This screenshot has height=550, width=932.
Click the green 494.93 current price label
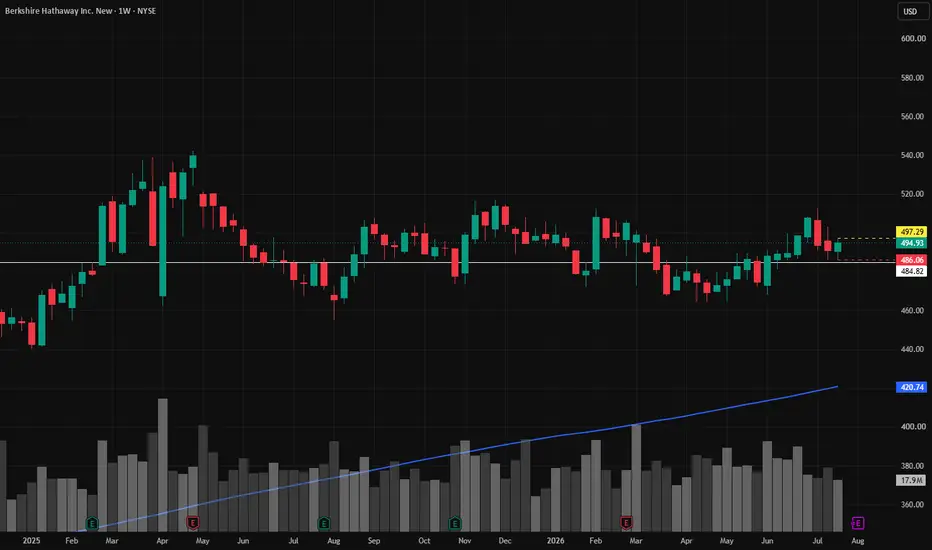tap(911, 243)
